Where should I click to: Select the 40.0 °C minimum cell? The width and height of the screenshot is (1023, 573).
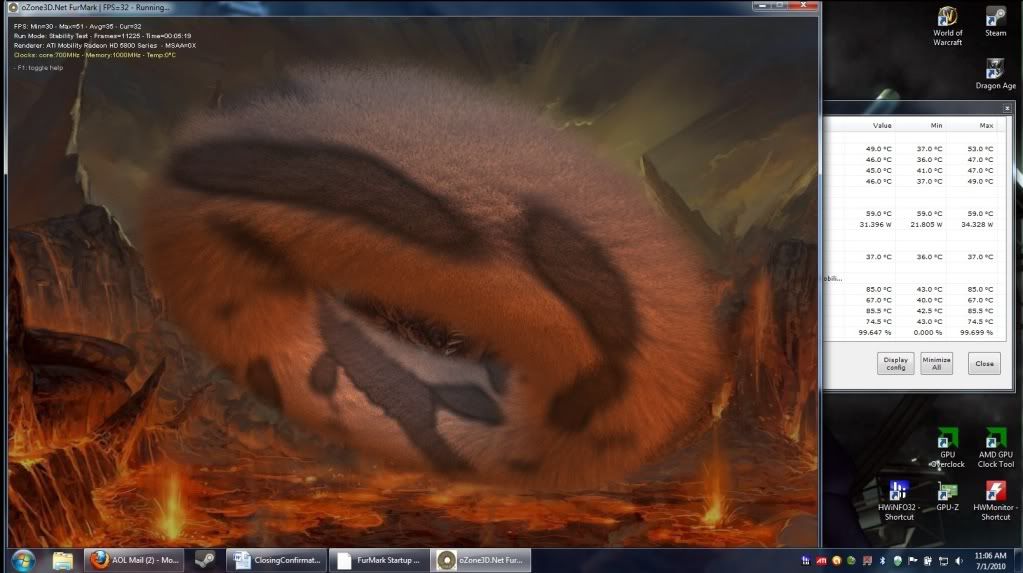click(x=930, y=300)
